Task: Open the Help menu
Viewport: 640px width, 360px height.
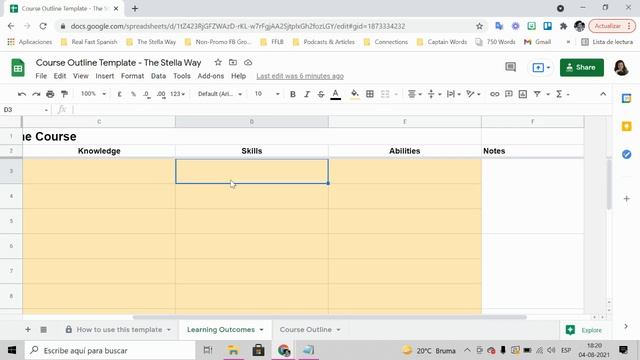Action: coord(238,76)
